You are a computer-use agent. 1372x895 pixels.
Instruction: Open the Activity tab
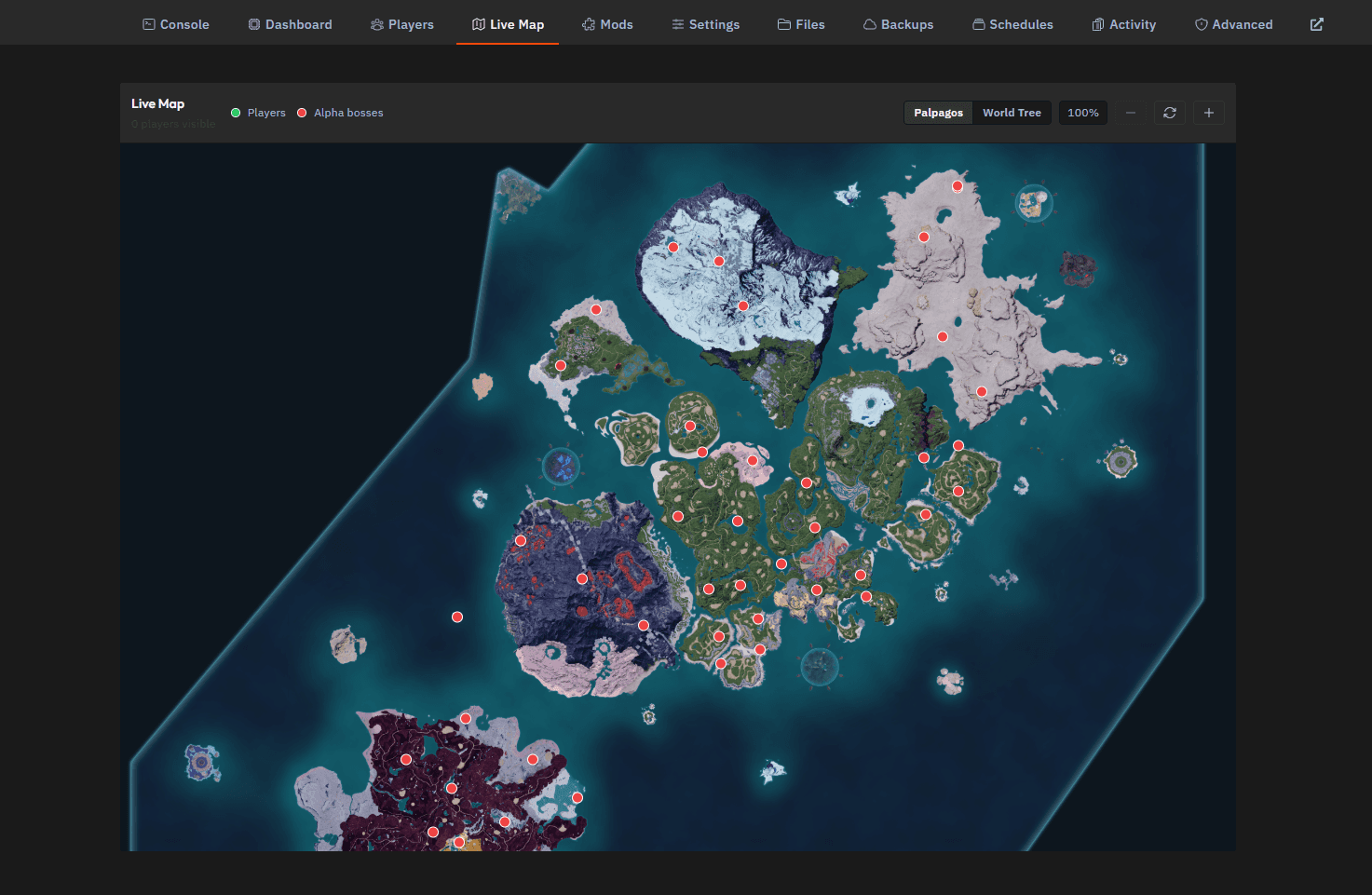coord(1123,24)
